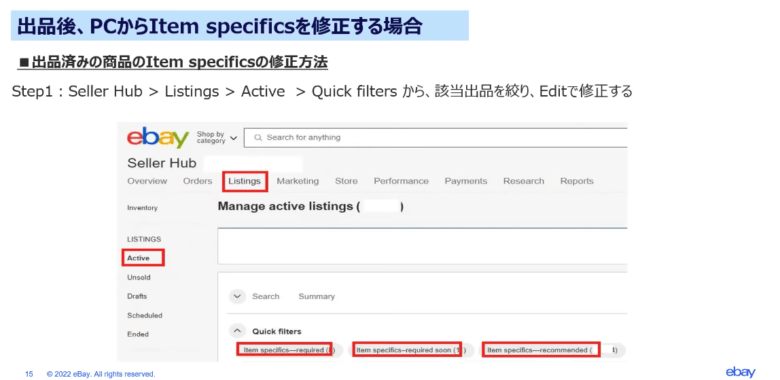780x380 pixels.
Task: Select Ended in the sidebar
Action: 138,334
